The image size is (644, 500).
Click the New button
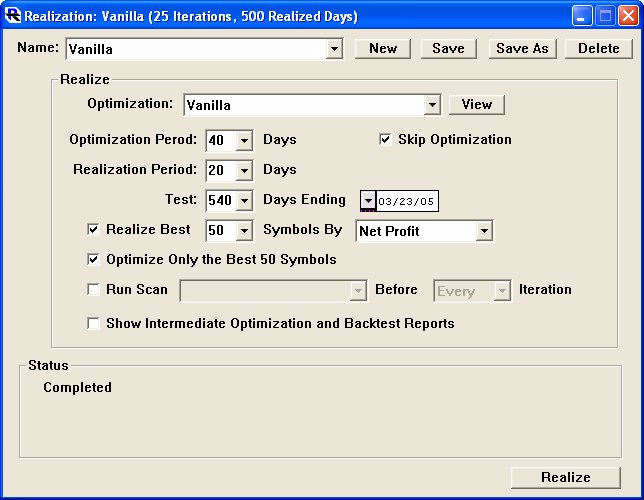point(383,49)
